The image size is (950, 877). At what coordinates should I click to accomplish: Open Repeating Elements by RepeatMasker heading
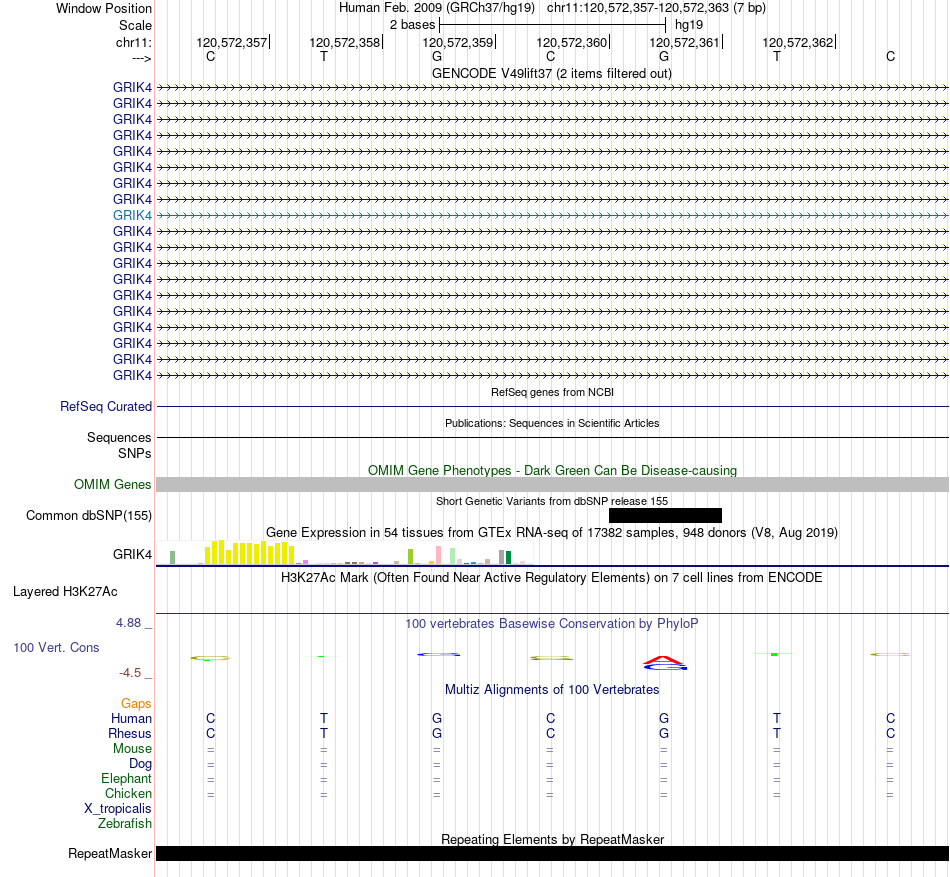coord(552,839)
